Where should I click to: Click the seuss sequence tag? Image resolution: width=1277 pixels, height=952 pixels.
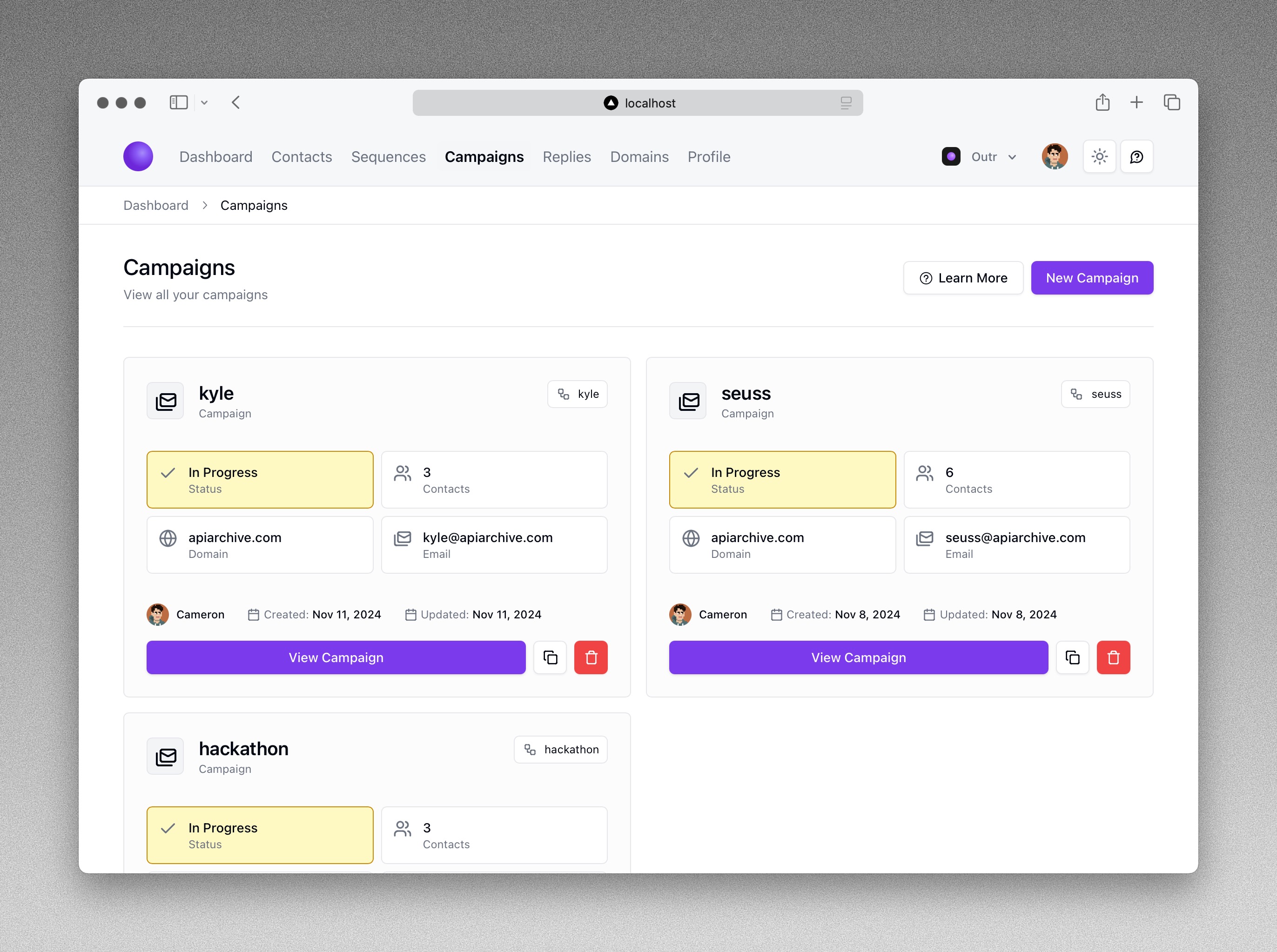click(x=1095, y=394)
